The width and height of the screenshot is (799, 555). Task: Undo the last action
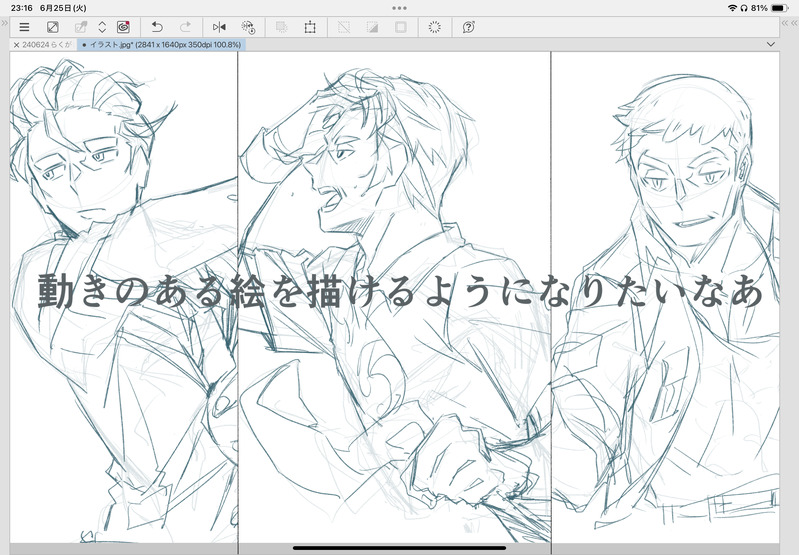[x=157, y=27]
